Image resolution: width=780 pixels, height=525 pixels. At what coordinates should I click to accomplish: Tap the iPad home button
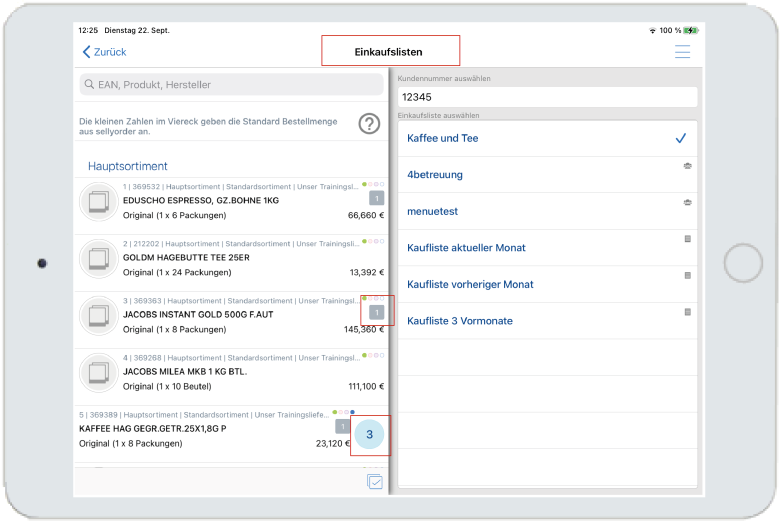[743, 263]
